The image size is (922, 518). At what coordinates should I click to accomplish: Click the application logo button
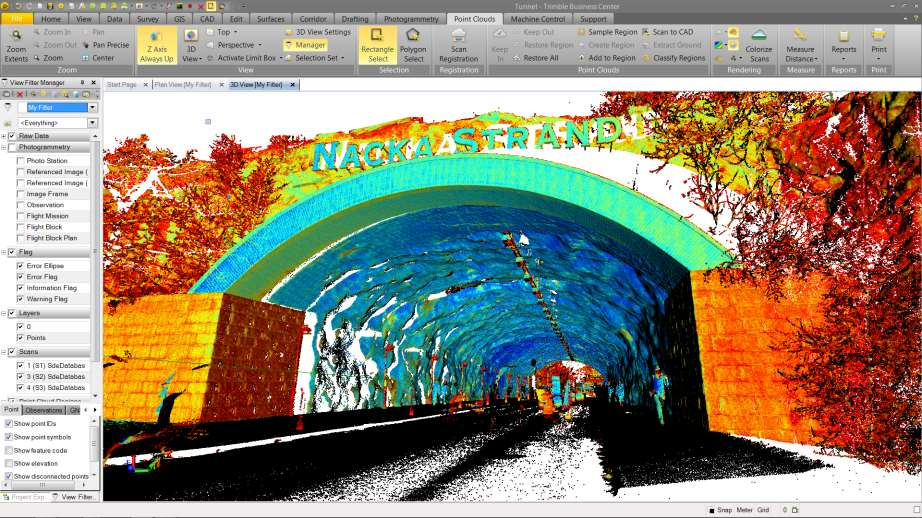5,6
